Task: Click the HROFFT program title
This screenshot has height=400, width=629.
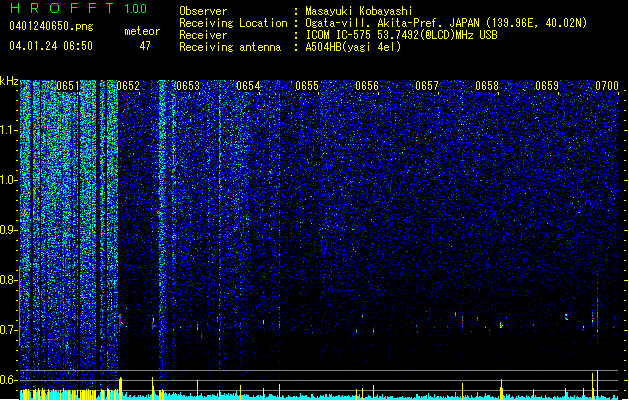Action: [x=62, y=8]
